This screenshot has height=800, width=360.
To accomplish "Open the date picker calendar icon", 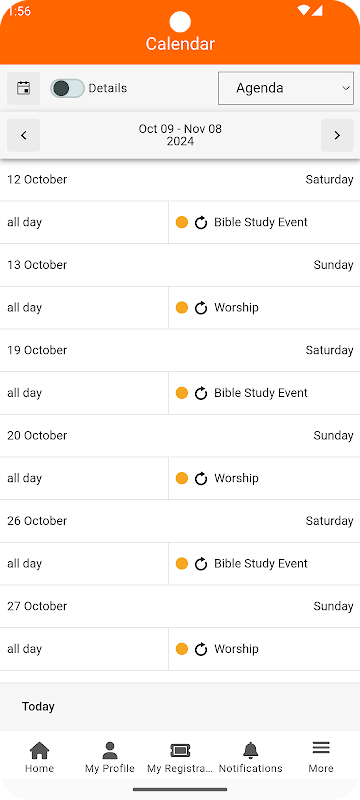I will [23, 88].
